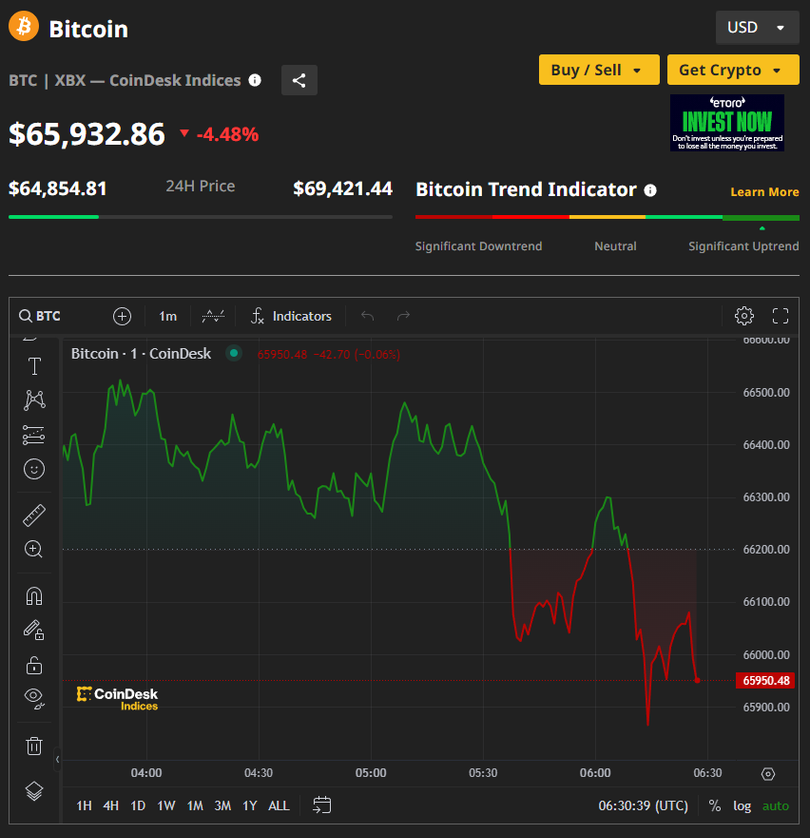This screenshot has width=810, height=838.
Task: Toggle log scale on price axis
Action: point(742,806)
